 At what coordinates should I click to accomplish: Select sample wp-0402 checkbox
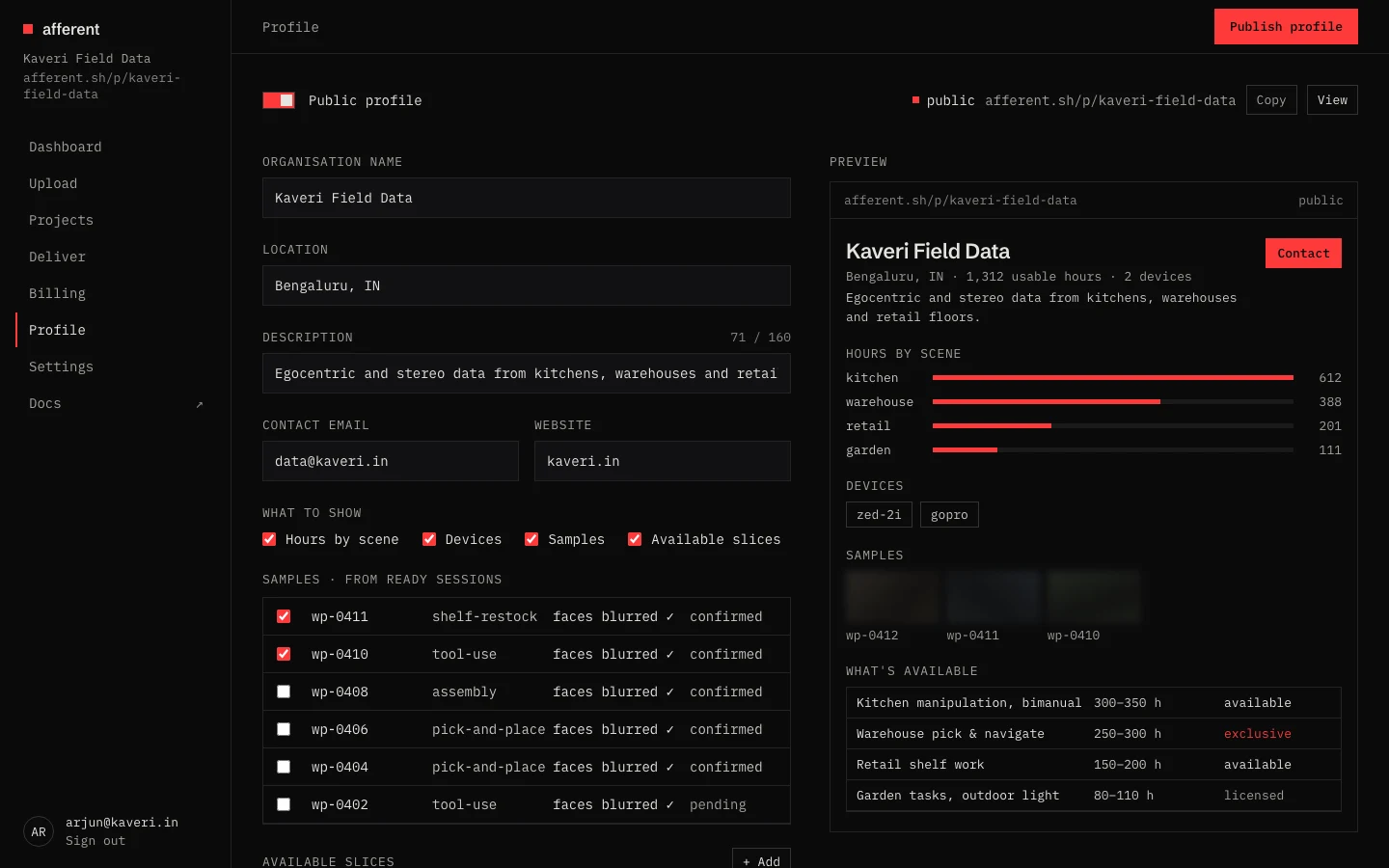284,804
